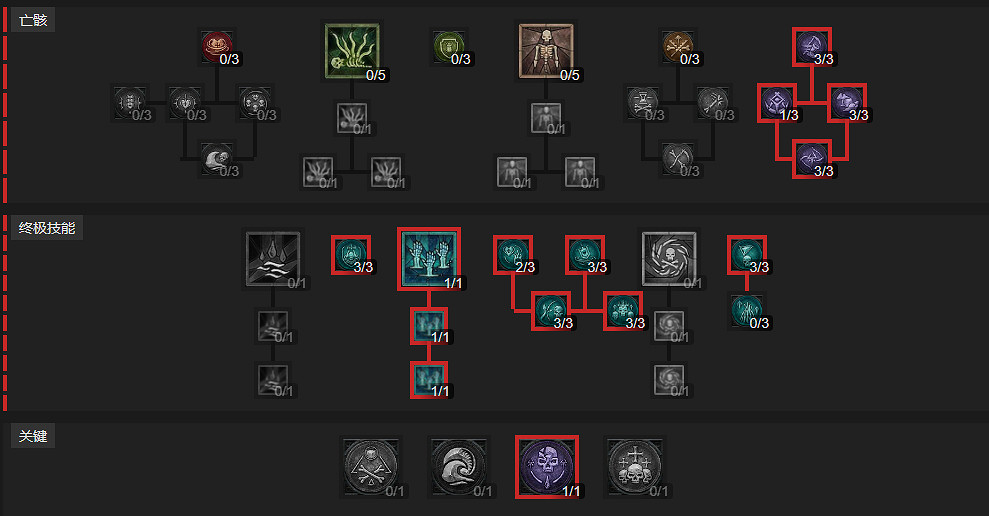Select the green Corpse Tendrils skill 0/5

point(352,51)
